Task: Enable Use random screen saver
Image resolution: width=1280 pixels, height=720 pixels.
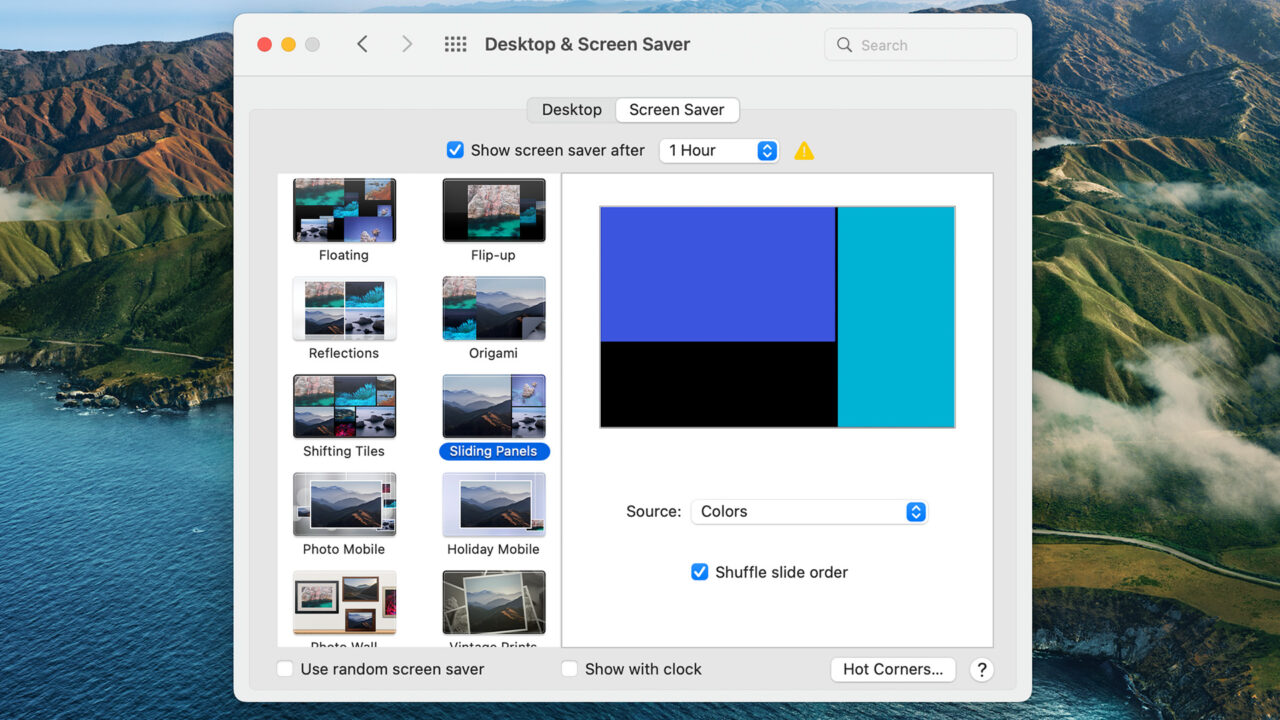Action: [285, 669]
